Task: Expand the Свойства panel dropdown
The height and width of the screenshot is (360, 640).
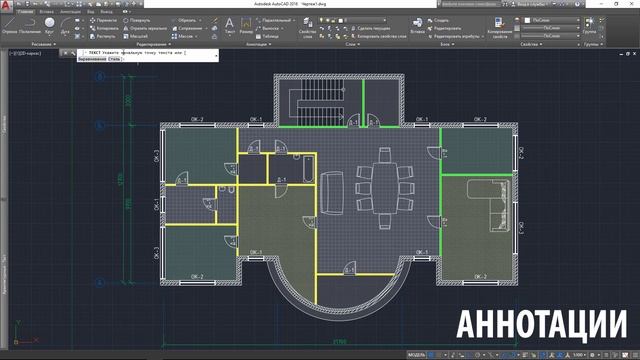Action: (531, 44)
